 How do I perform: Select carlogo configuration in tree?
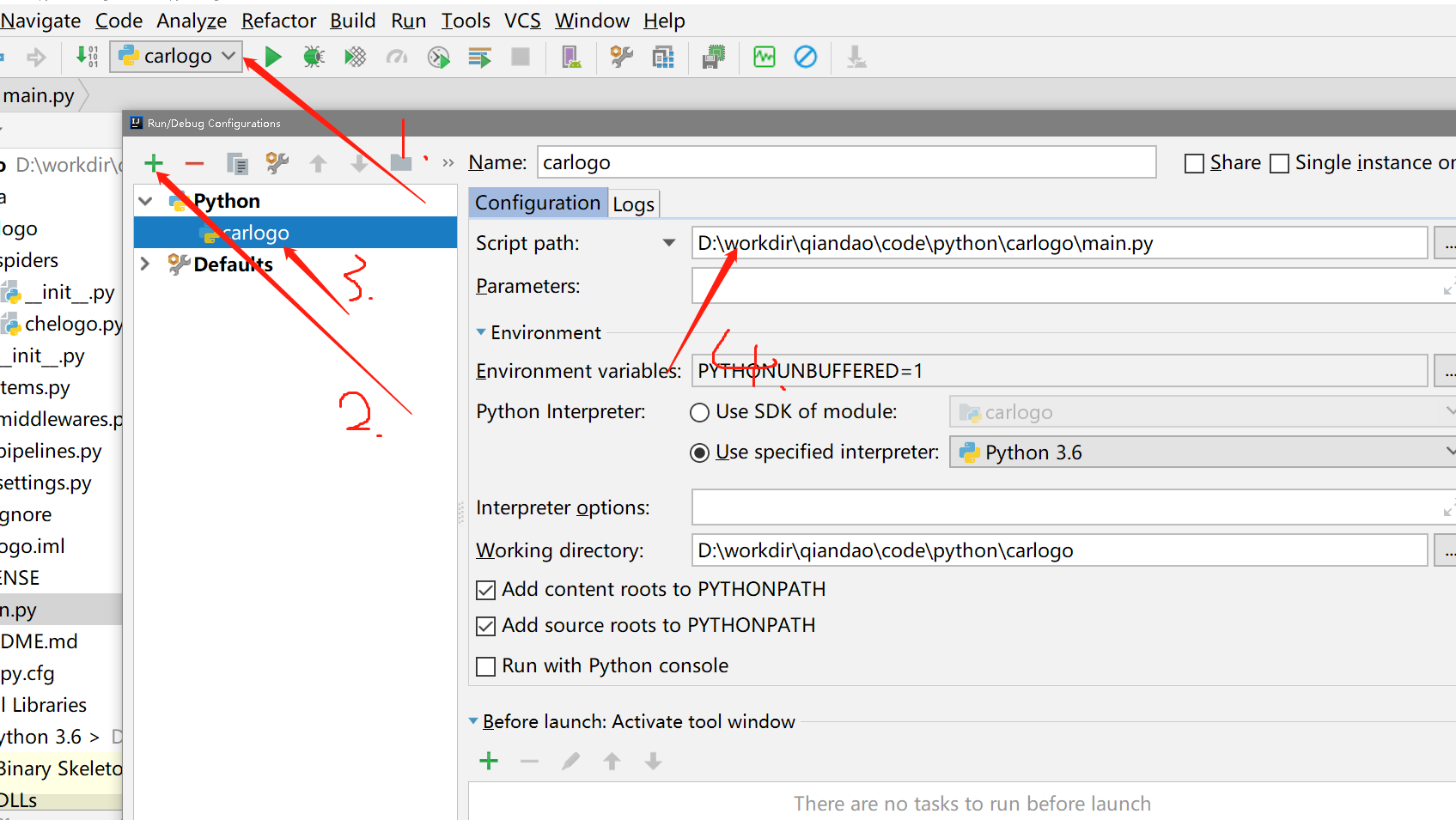click(295, 233)
